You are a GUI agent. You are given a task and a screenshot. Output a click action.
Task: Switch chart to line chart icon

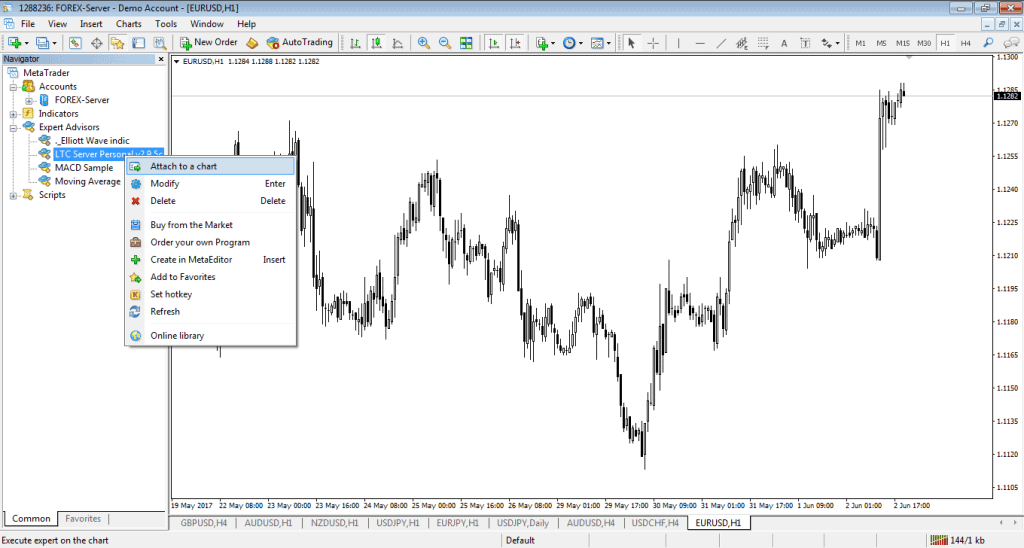point(397,43)
